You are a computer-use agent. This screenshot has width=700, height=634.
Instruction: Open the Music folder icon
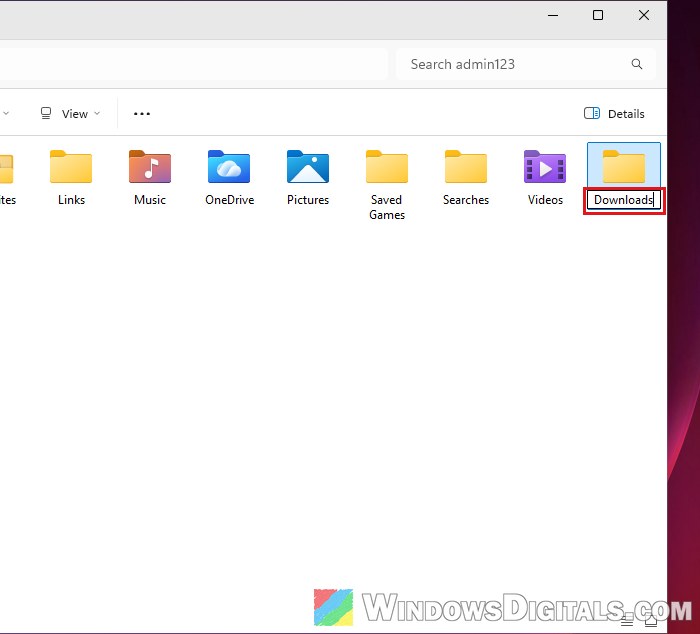[x=150, y=167]
